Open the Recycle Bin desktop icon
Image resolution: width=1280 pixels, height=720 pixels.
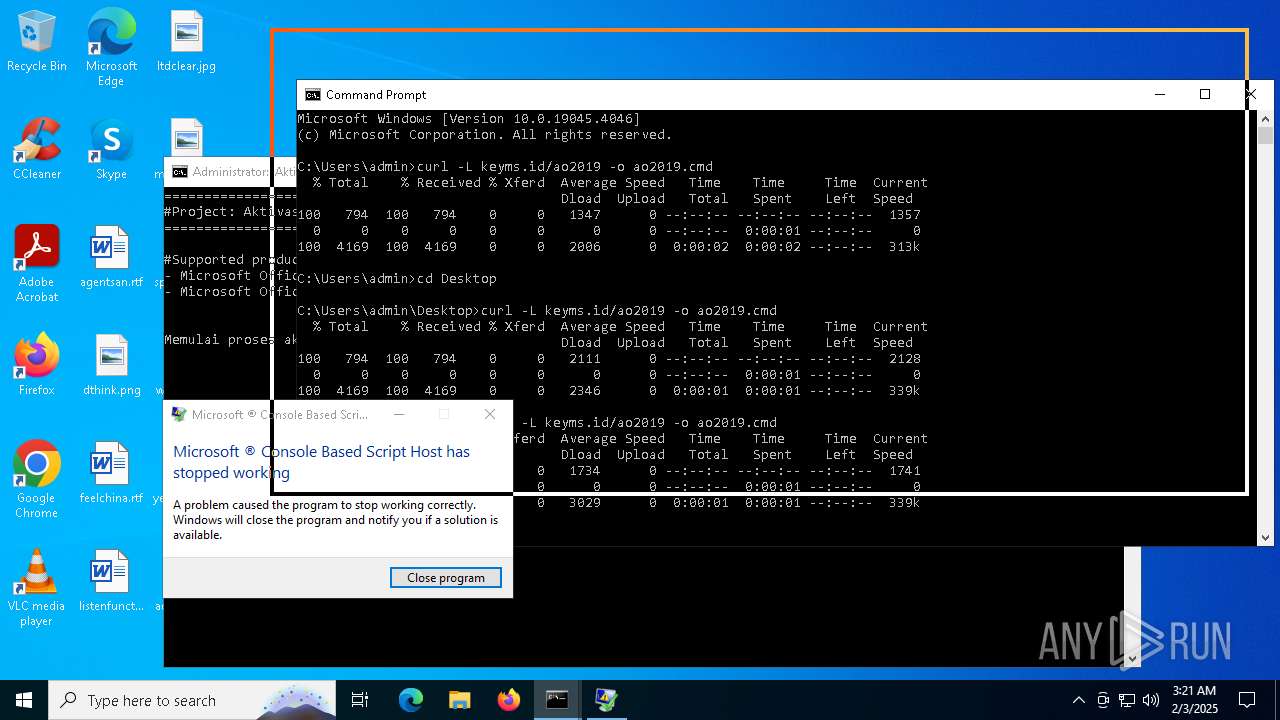37,42
